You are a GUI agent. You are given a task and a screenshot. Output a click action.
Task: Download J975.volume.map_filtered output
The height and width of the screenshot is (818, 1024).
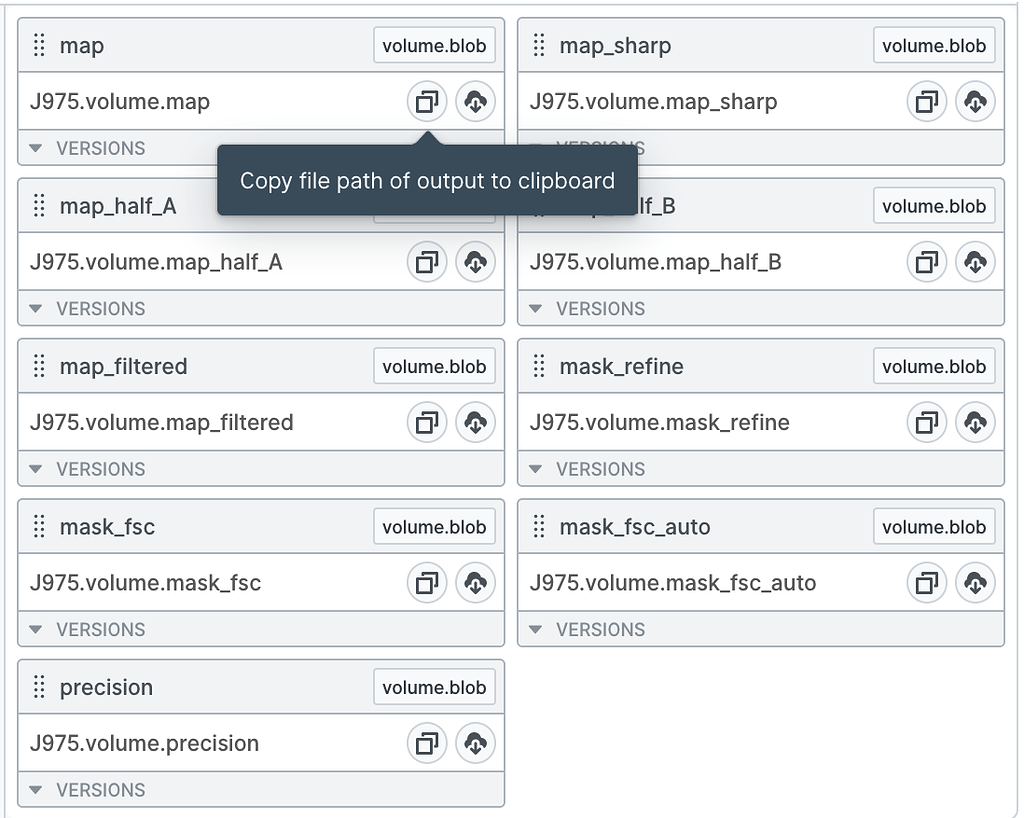point(475,422)
